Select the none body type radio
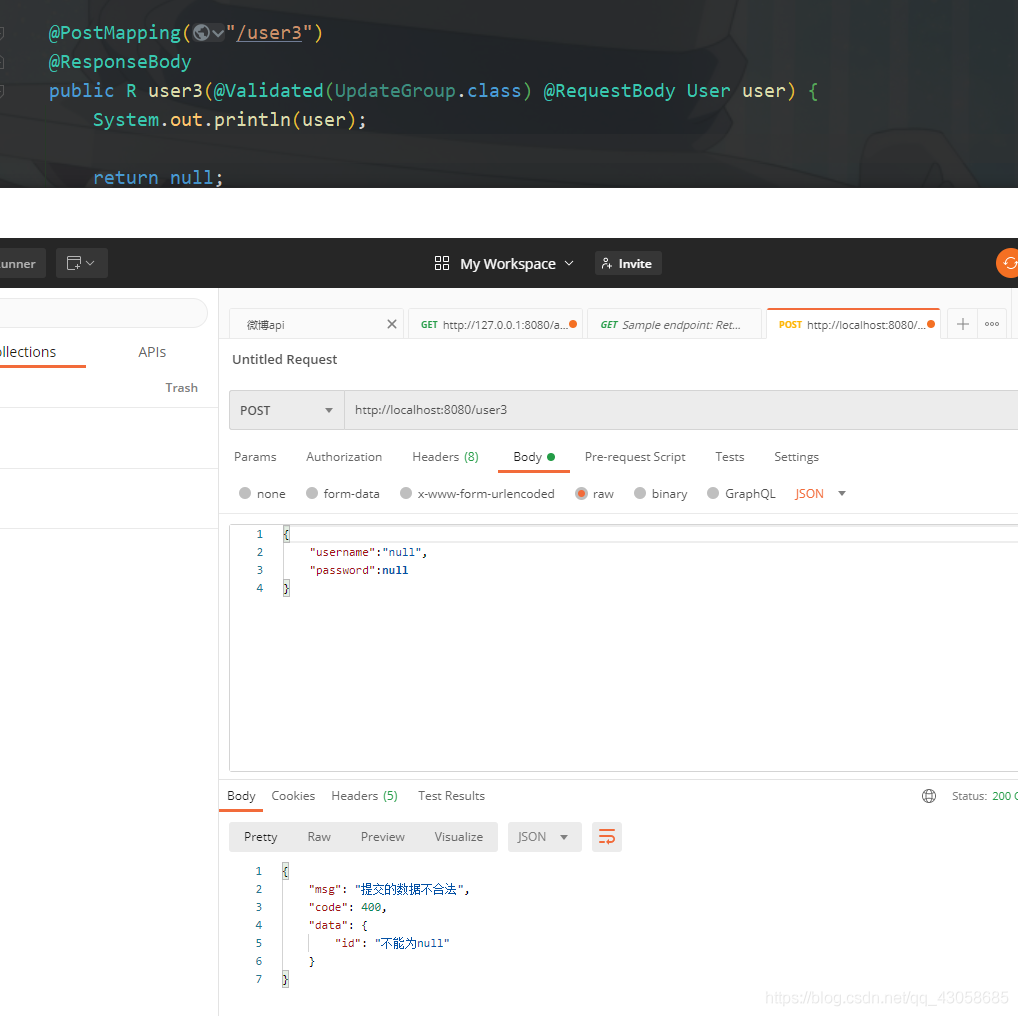 246,493
